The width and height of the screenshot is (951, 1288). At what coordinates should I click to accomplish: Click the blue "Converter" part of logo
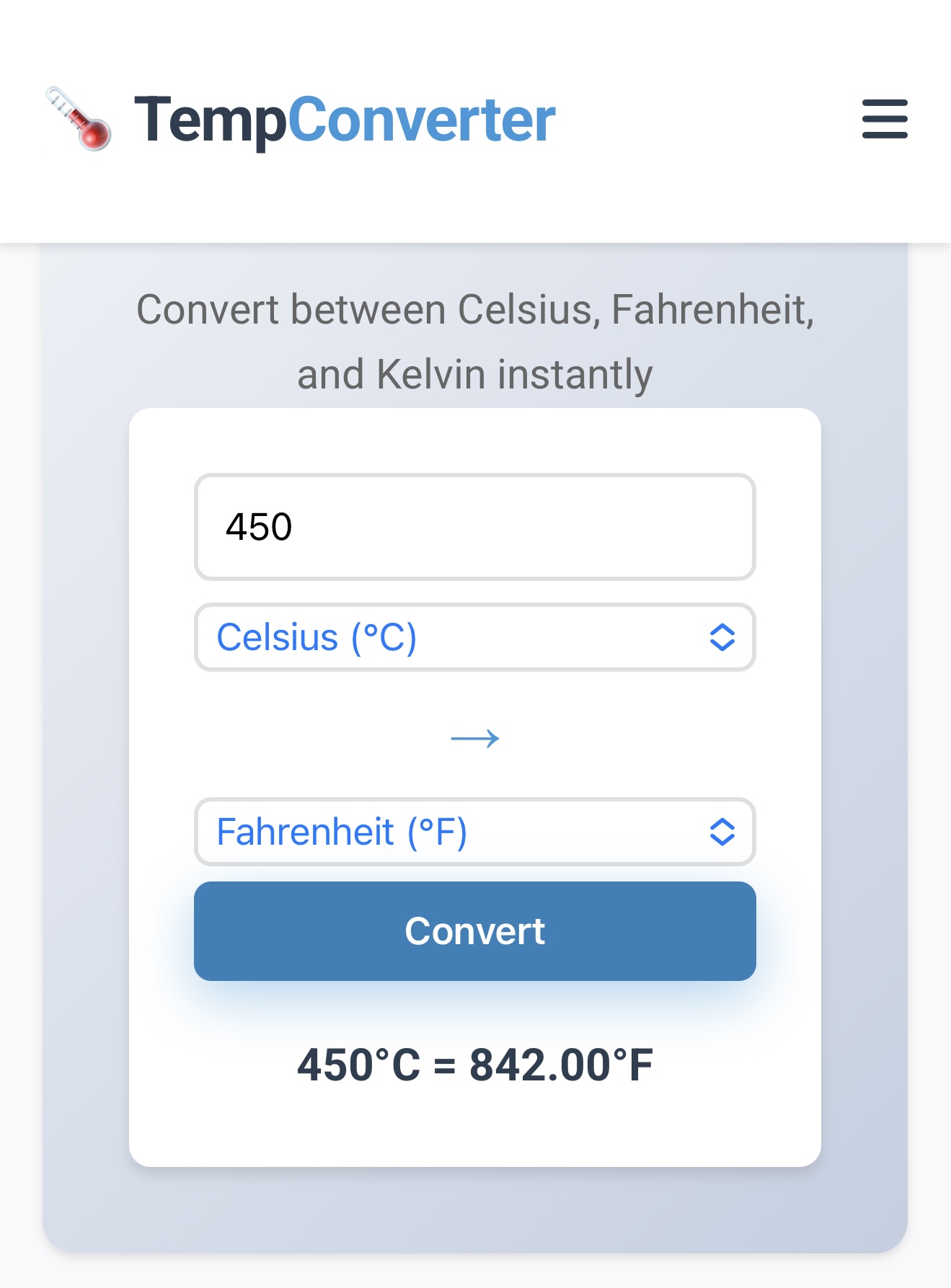(x=422, y=120)
